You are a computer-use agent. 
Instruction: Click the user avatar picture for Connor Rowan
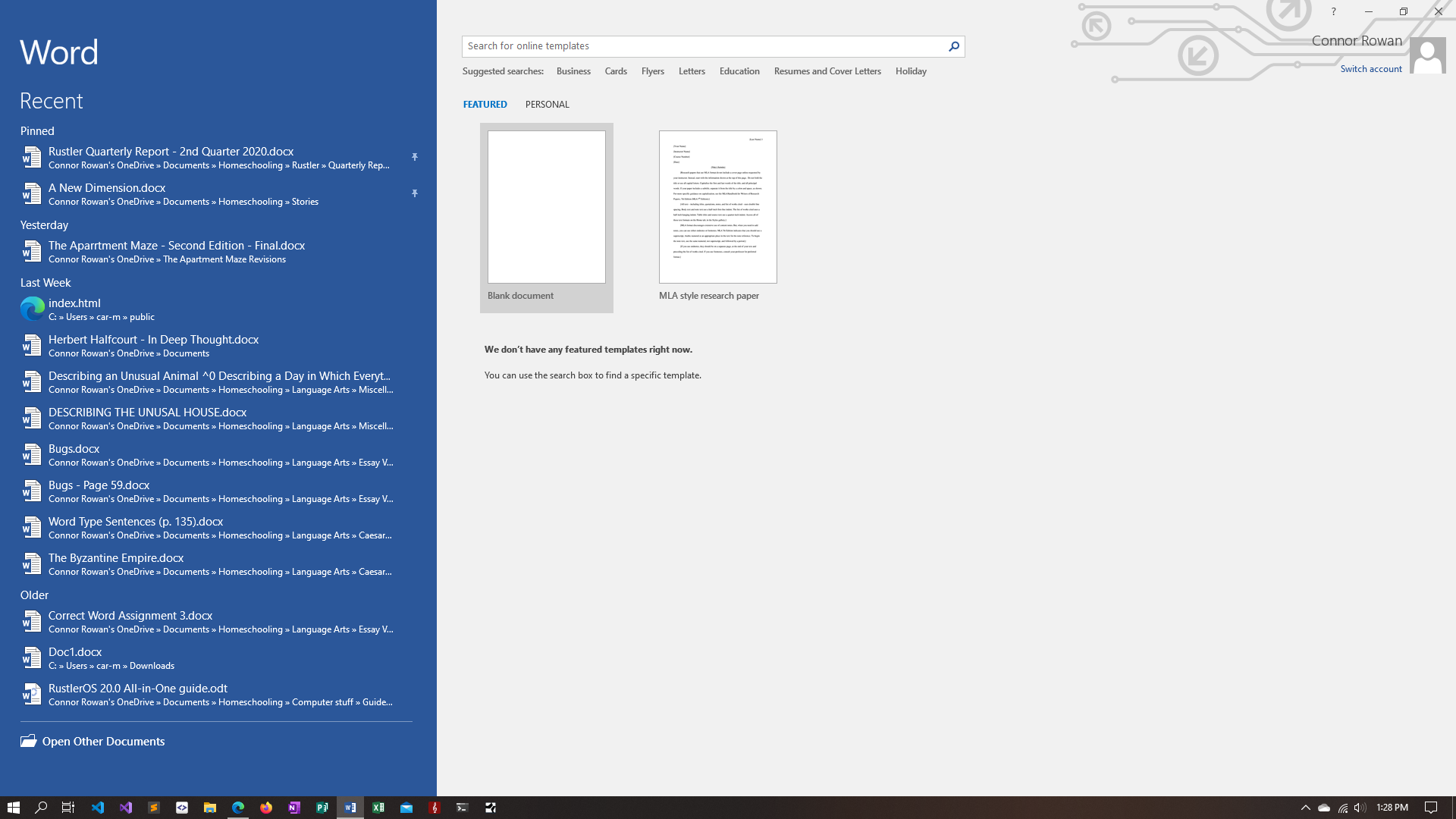pos(1428,55)
